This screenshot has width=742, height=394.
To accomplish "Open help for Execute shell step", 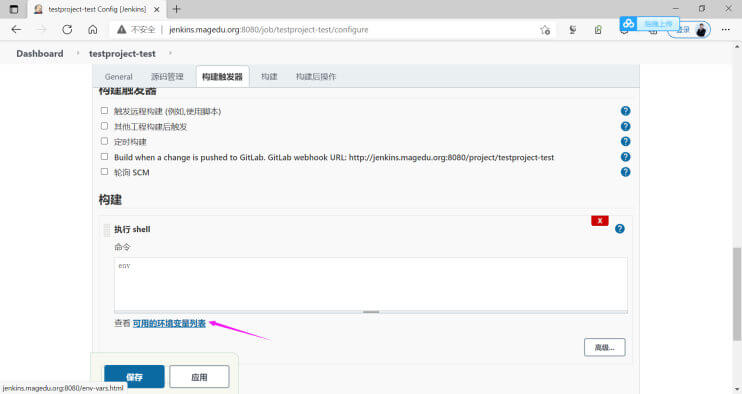I will [x=619, y=228].
